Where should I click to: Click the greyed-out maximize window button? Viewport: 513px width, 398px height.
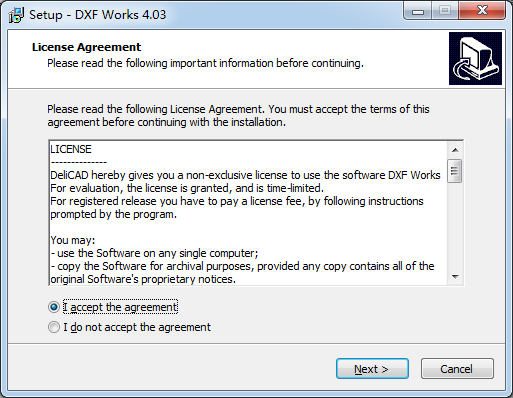[x=445, y=11]
